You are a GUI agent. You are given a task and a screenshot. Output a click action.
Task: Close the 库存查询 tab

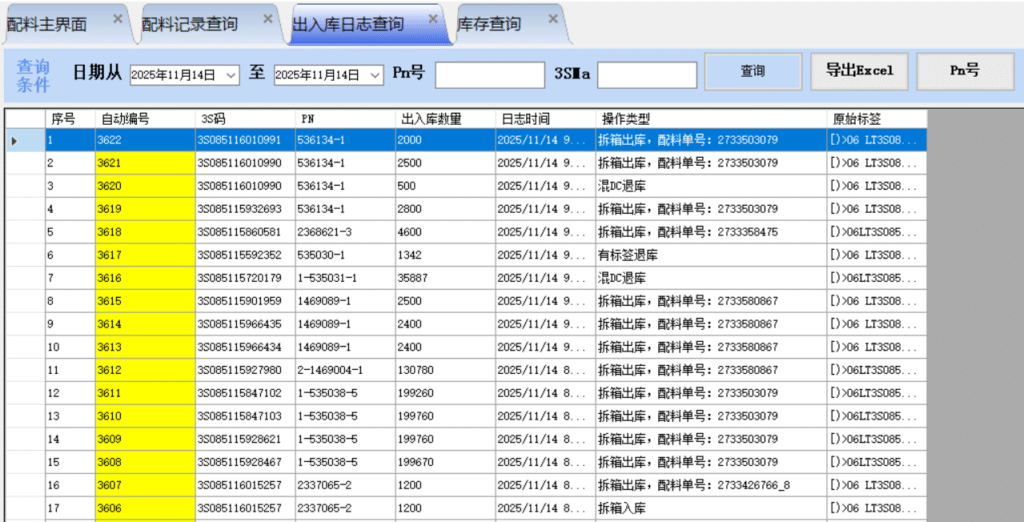click(552, 18)
